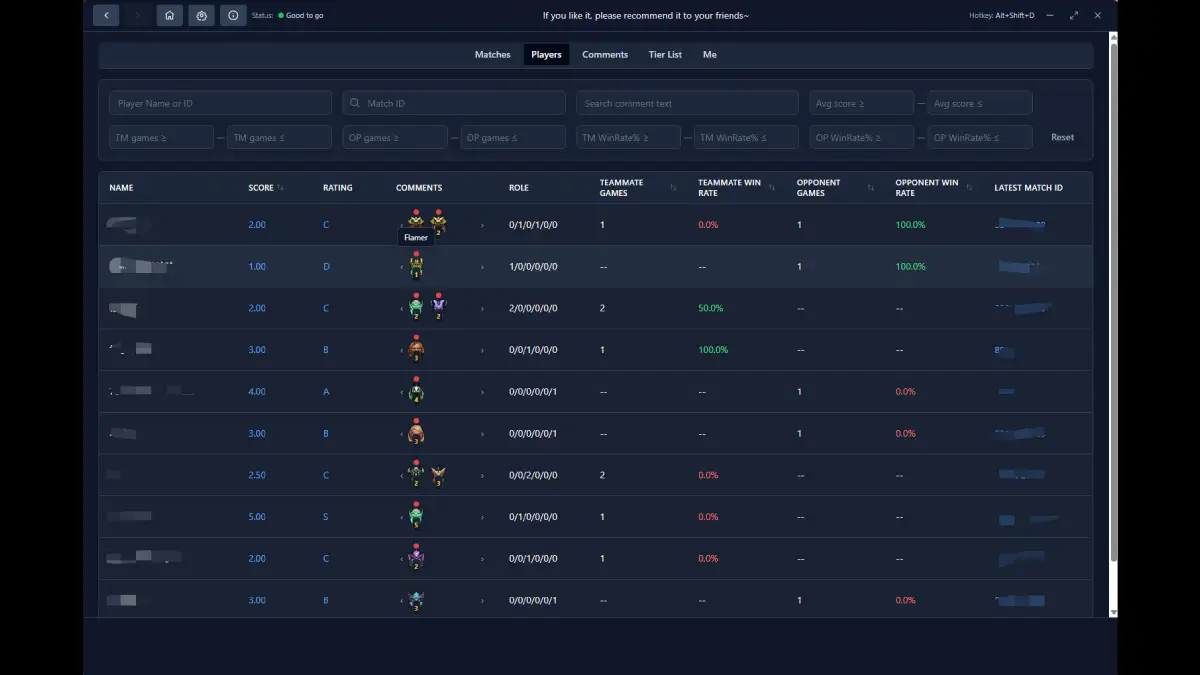Focus the TM WinRate% ≥ field
The image size is (1200, 675).
point(628,137)
